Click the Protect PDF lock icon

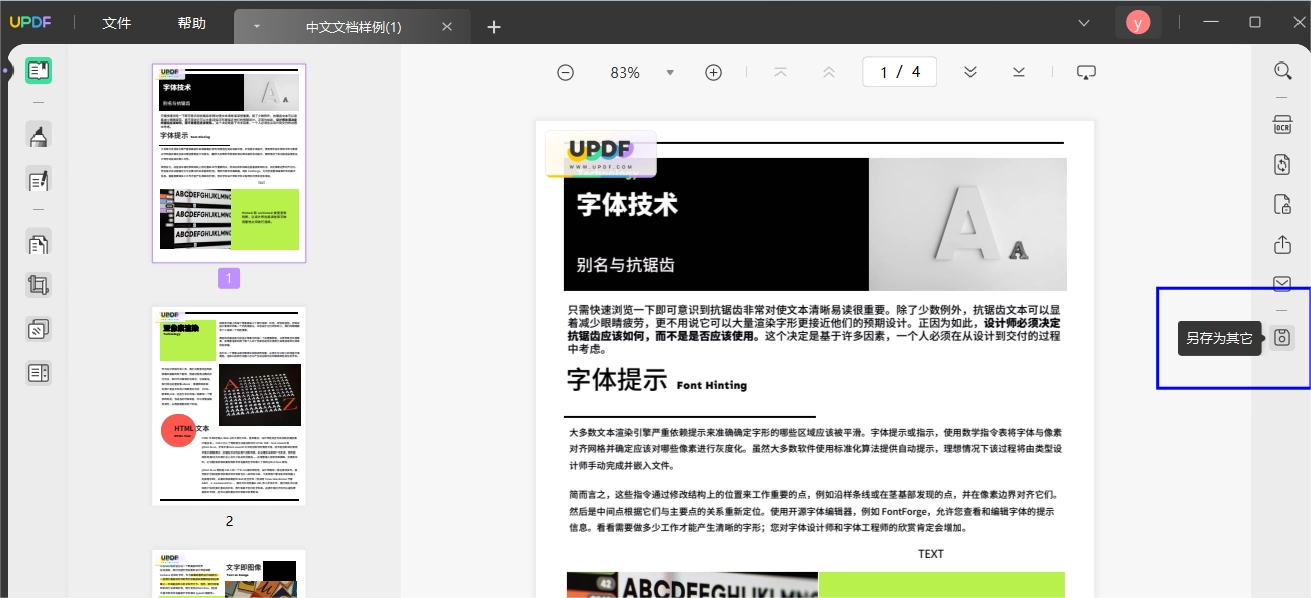pos(1282,205)
